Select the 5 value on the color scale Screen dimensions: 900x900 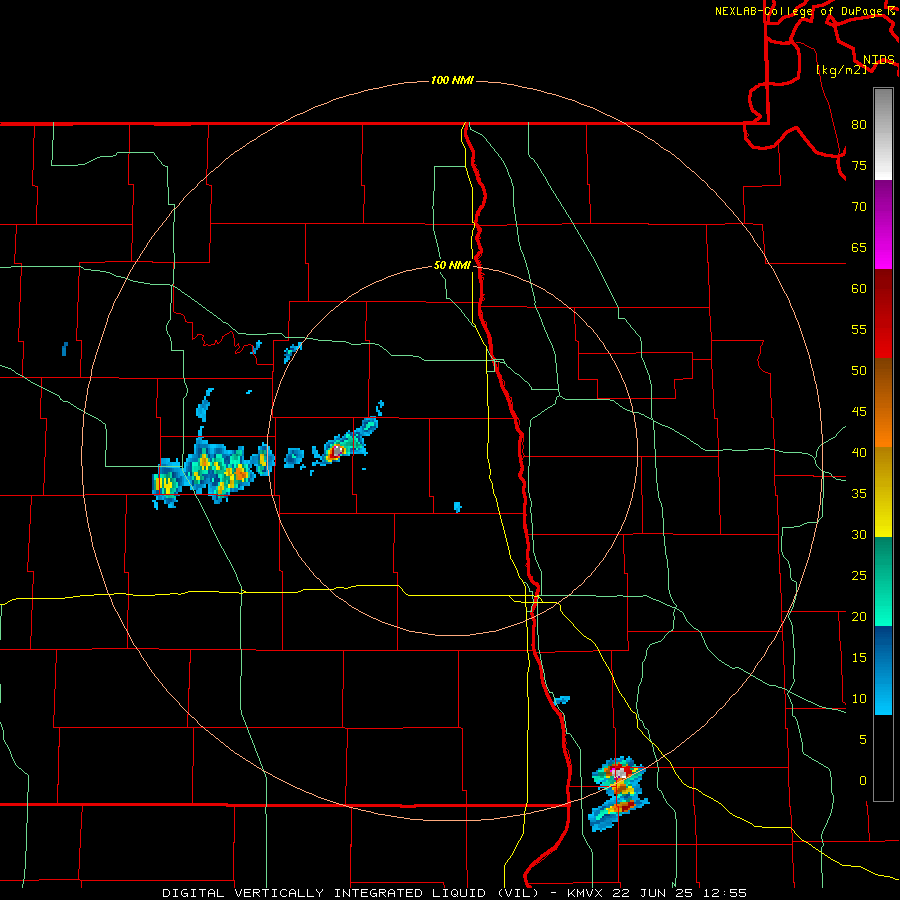[863, 739]
